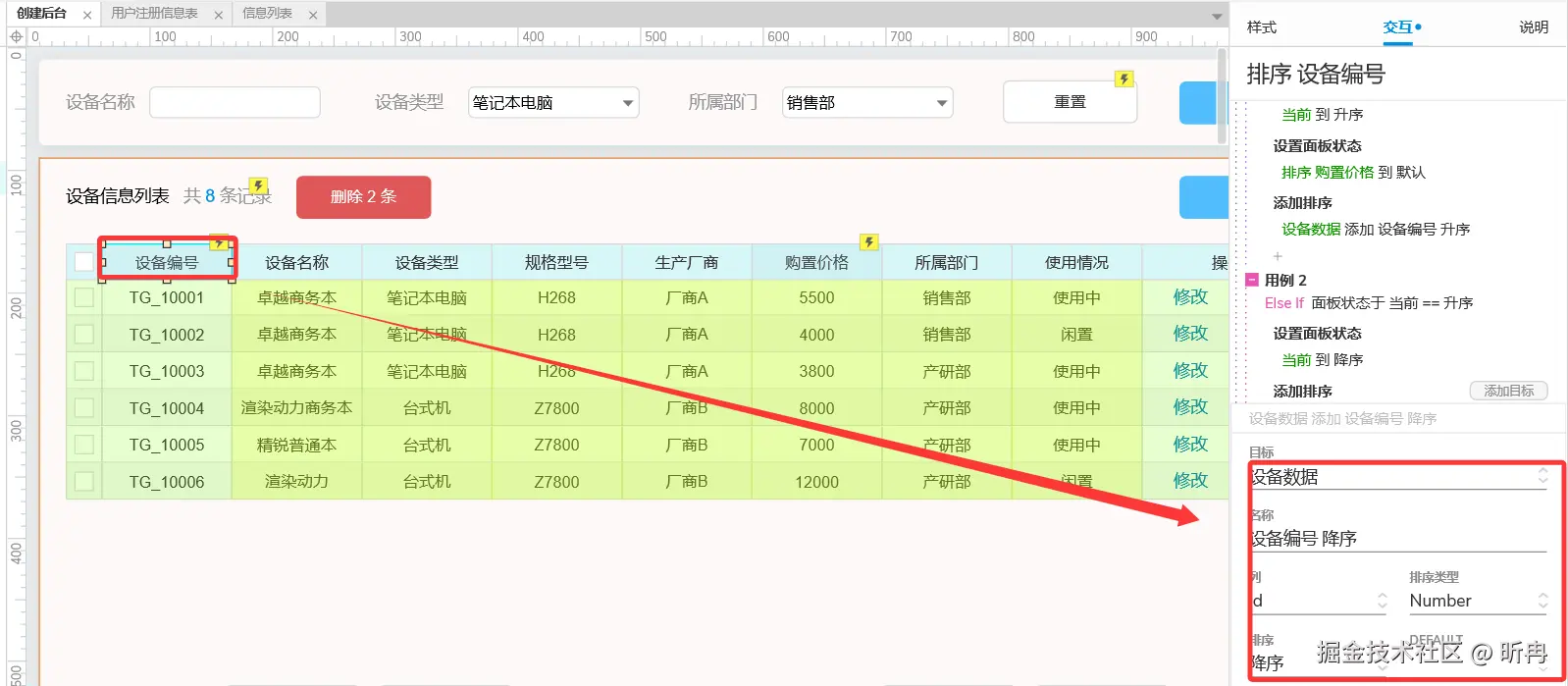This screenshot has height=686, width=1568.
Task: Check the TG_10006 row checkbox
Action: pyautogui.click(x=84, y=481)
